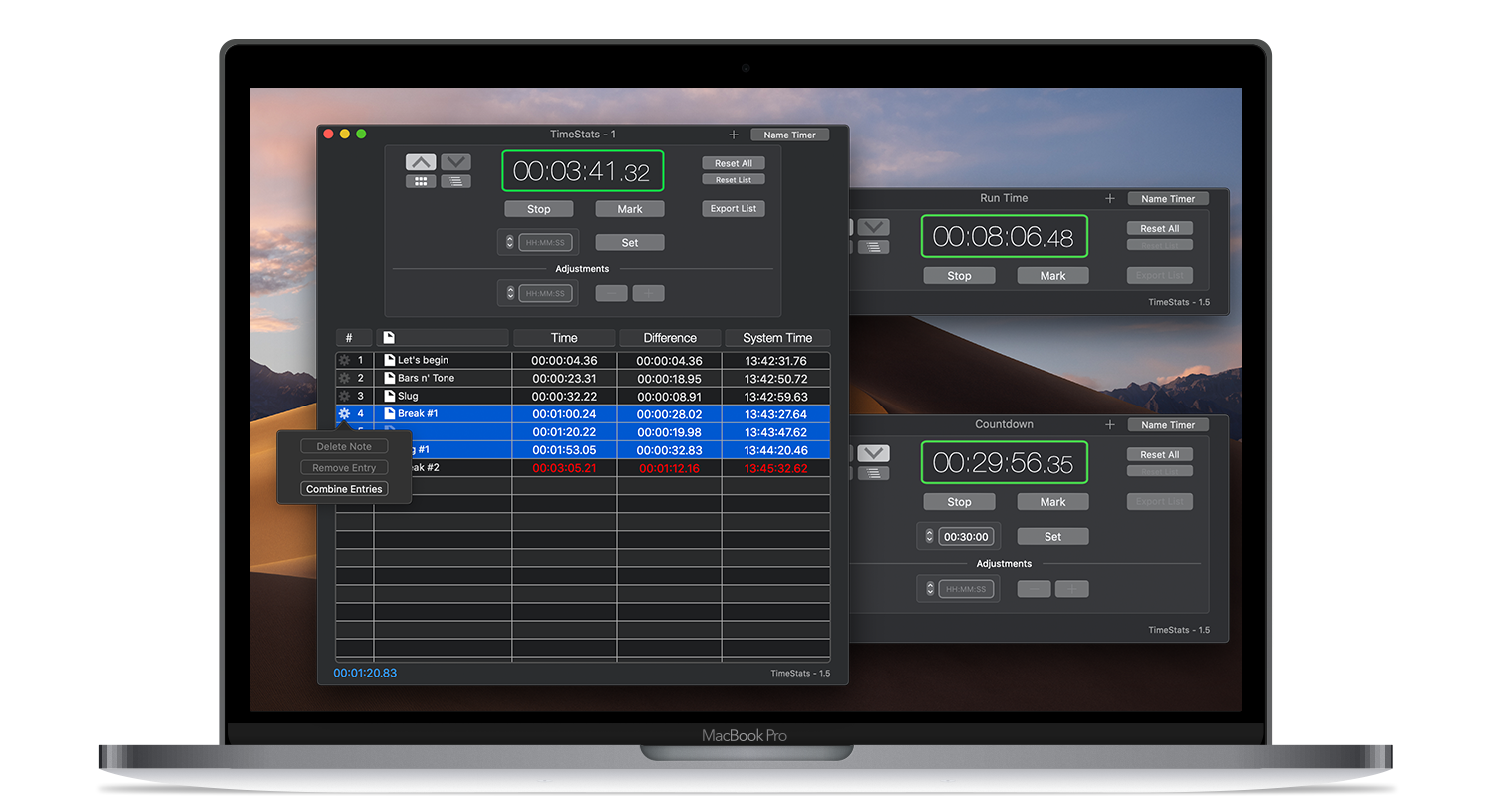Click Reset All in TimeStats - 1 window
This screenshot has height=812, width=1495.
(734, 163)
